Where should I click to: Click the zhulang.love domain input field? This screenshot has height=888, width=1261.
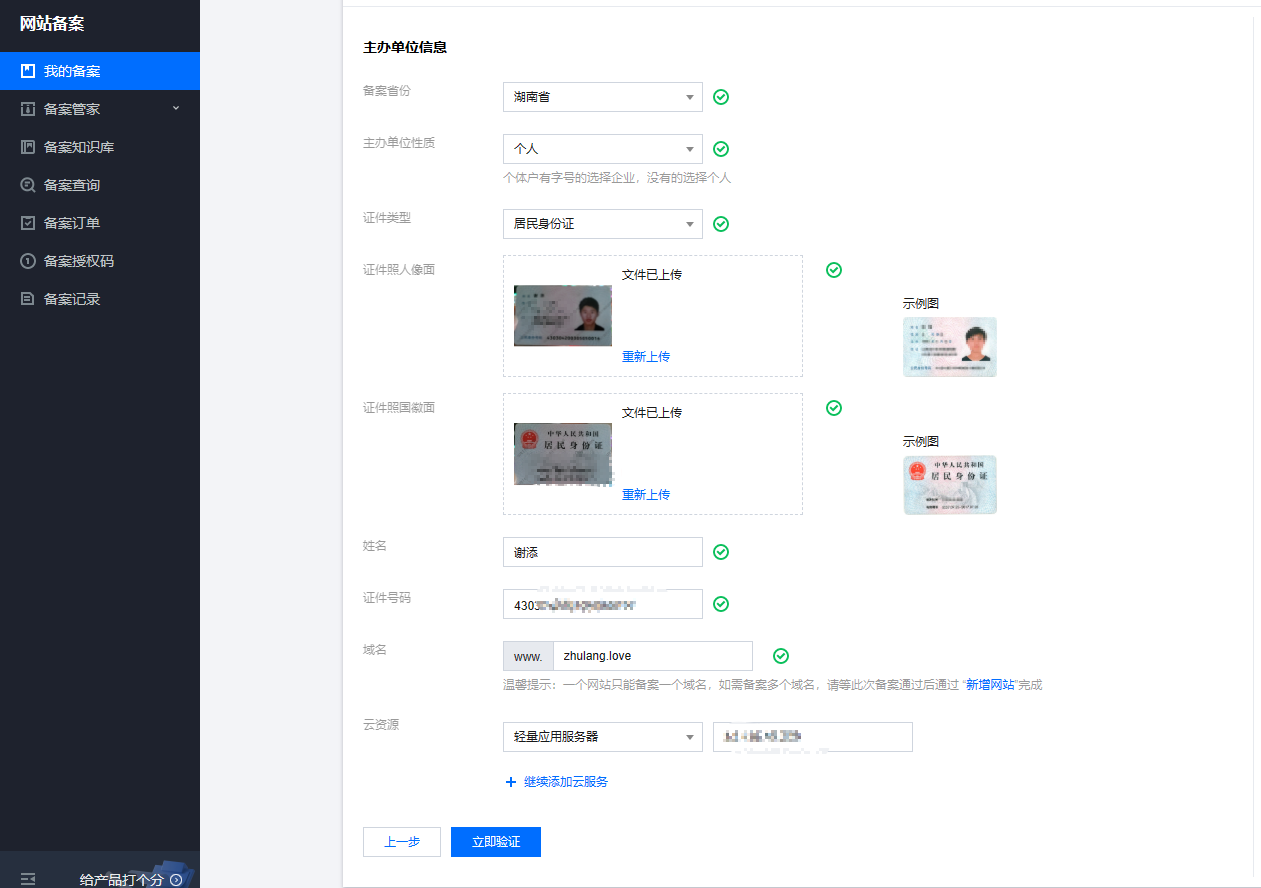click(x=652, y=656)
